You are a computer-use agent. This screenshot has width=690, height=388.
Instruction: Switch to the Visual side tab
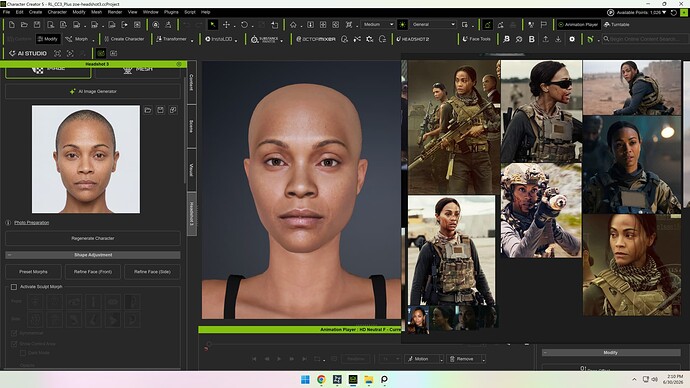(x=192, y=170)
